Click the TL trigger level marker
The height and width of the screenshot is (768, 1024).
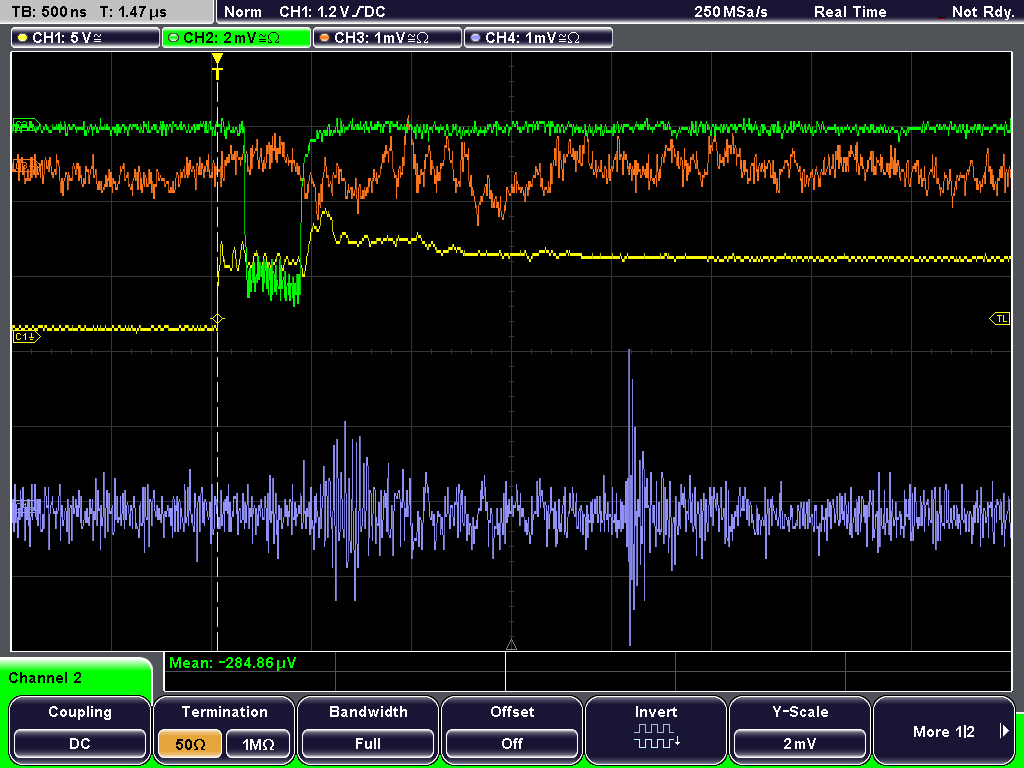1000,319
